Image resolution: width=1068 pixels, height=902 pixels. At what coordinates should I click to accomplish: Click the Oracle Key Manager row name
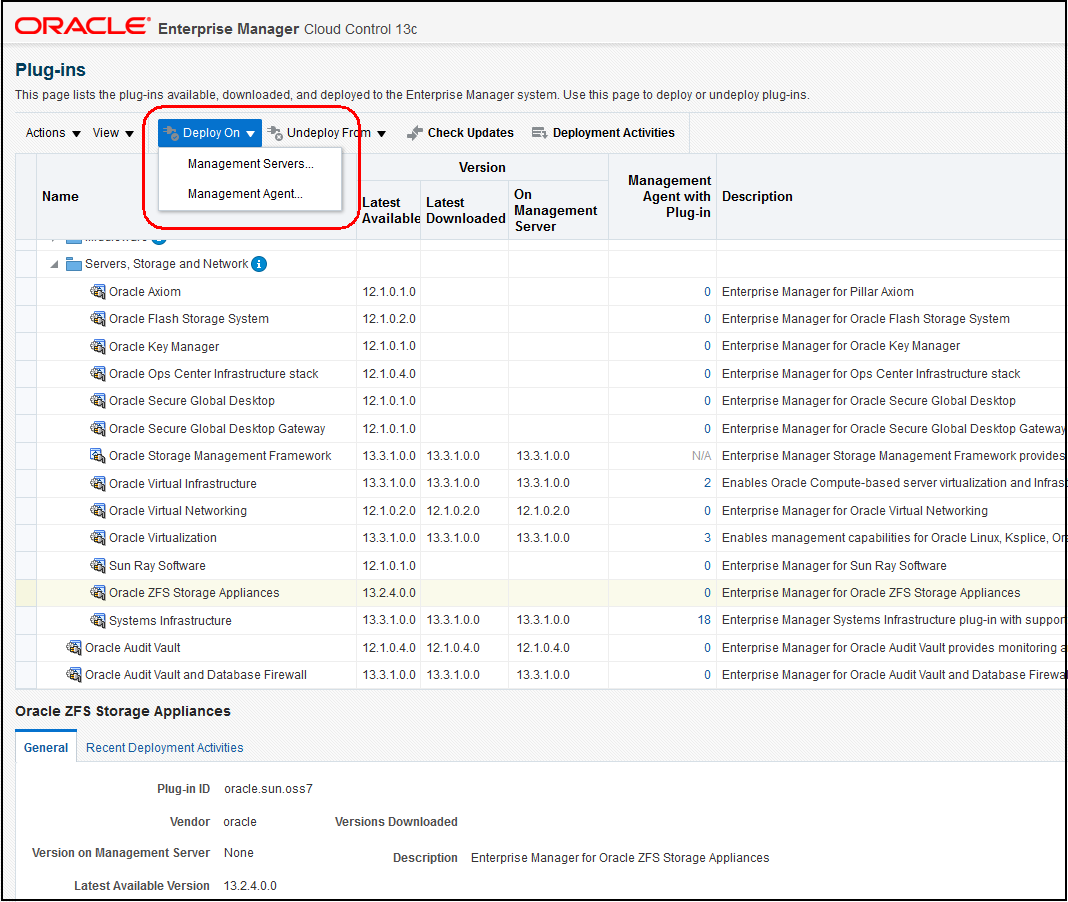164,347
